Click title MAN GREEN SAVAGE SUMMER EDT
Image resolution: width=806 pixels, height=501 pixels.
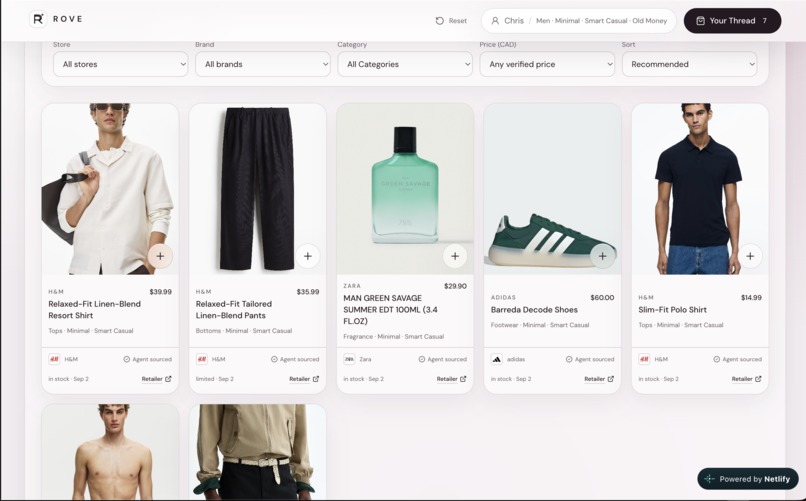[390, 309]
